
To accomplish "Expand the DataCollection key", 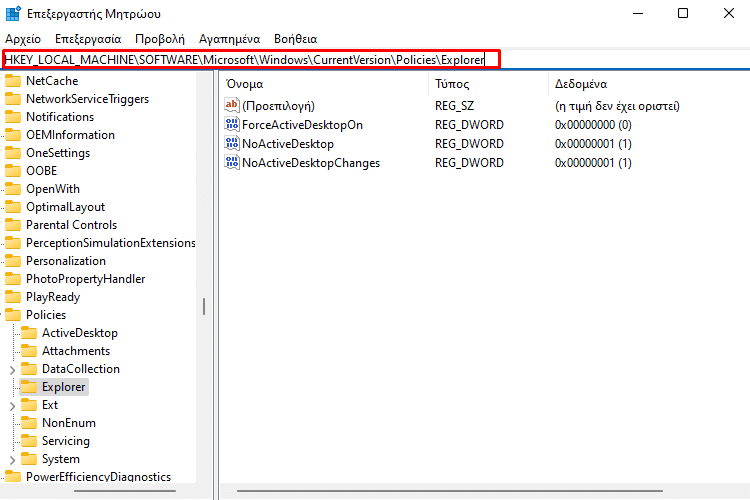I will tap(12, 370).
